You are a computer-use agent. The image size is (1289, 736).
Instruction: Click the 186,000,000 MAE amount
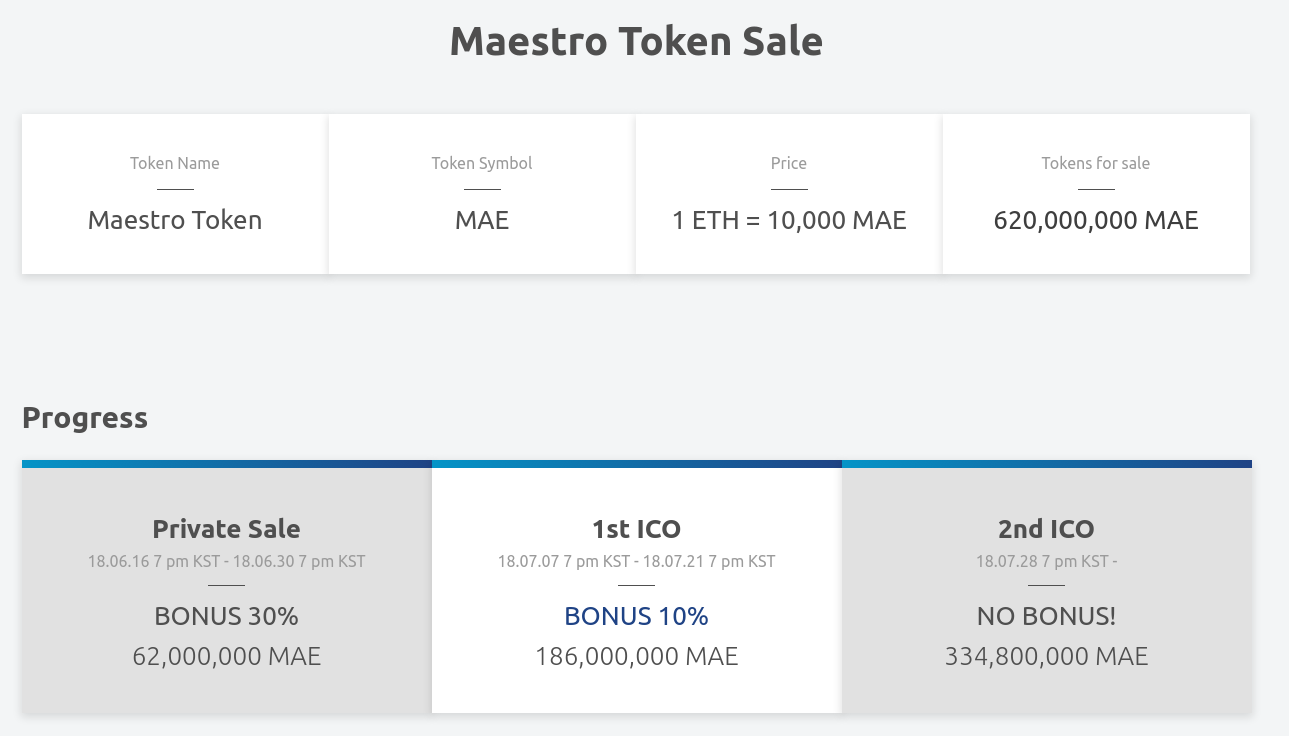click(x=636, y=656)
